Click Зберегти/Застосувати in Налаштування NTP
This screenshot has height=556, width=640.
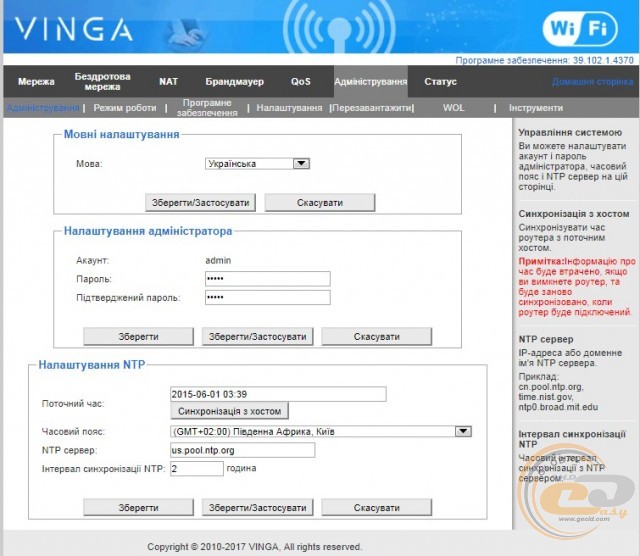coord(258,508)
